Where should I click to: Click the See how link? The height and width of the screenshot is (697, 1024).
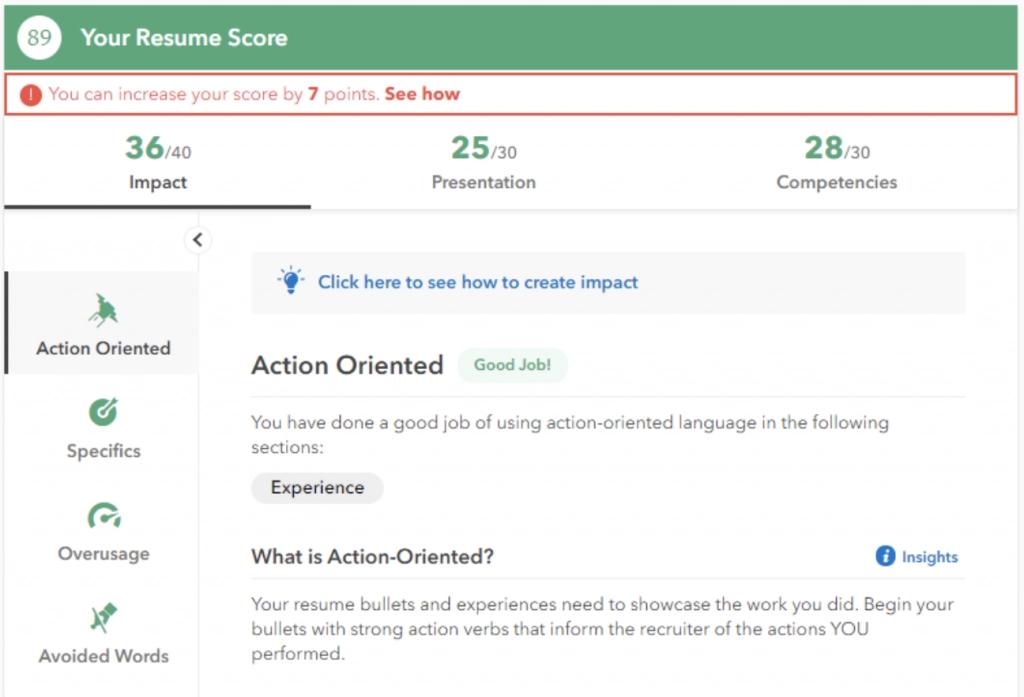pos(422,94)
